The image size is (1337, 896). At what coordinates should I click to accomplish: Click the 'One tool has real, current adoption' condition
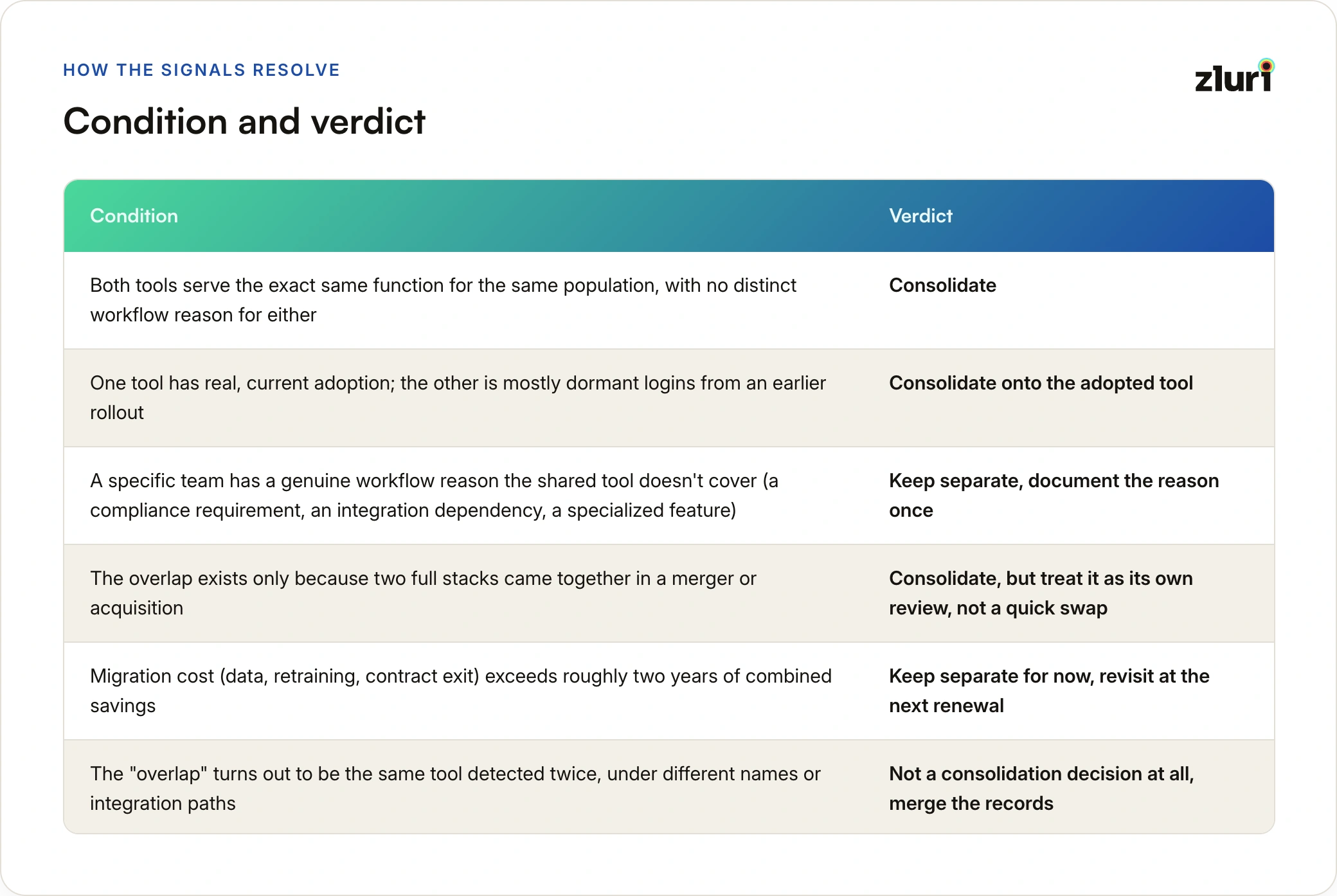coord(458,398)
